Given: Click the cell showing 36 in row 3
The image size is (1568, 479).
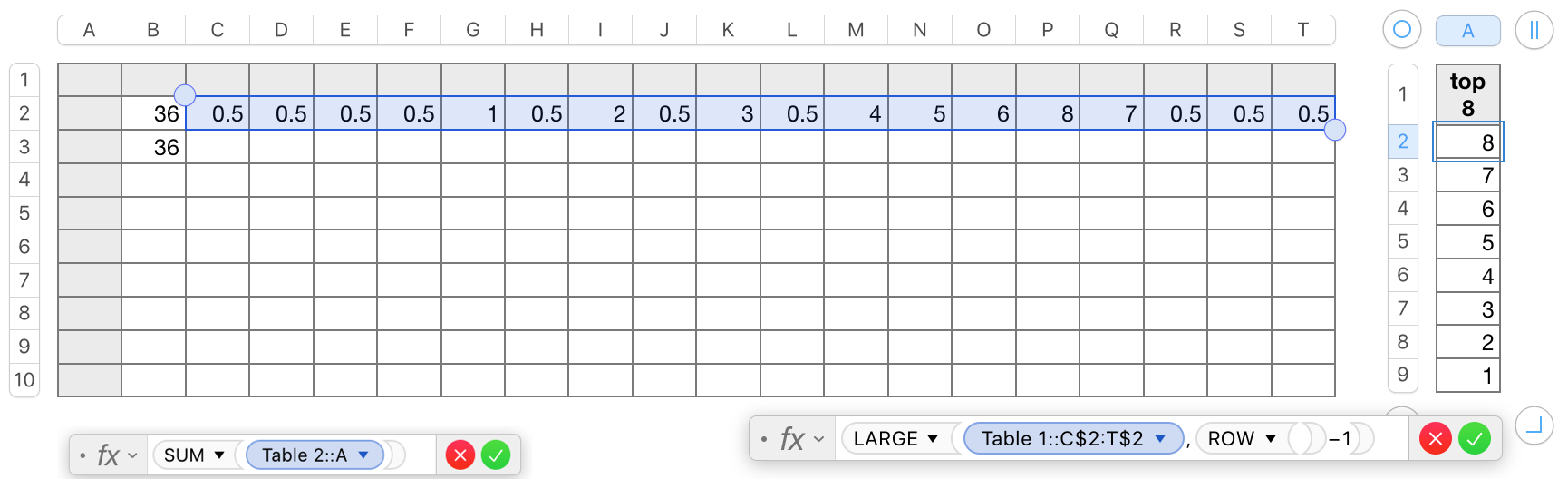Looking at the screenshot, I should tap(154, 147).
